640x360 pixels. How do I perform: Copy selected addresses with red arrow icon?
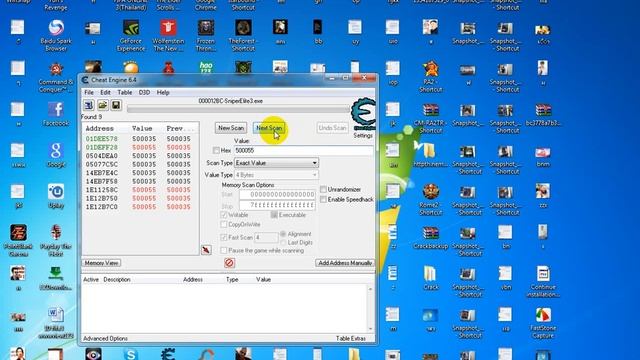coord(206,250)
